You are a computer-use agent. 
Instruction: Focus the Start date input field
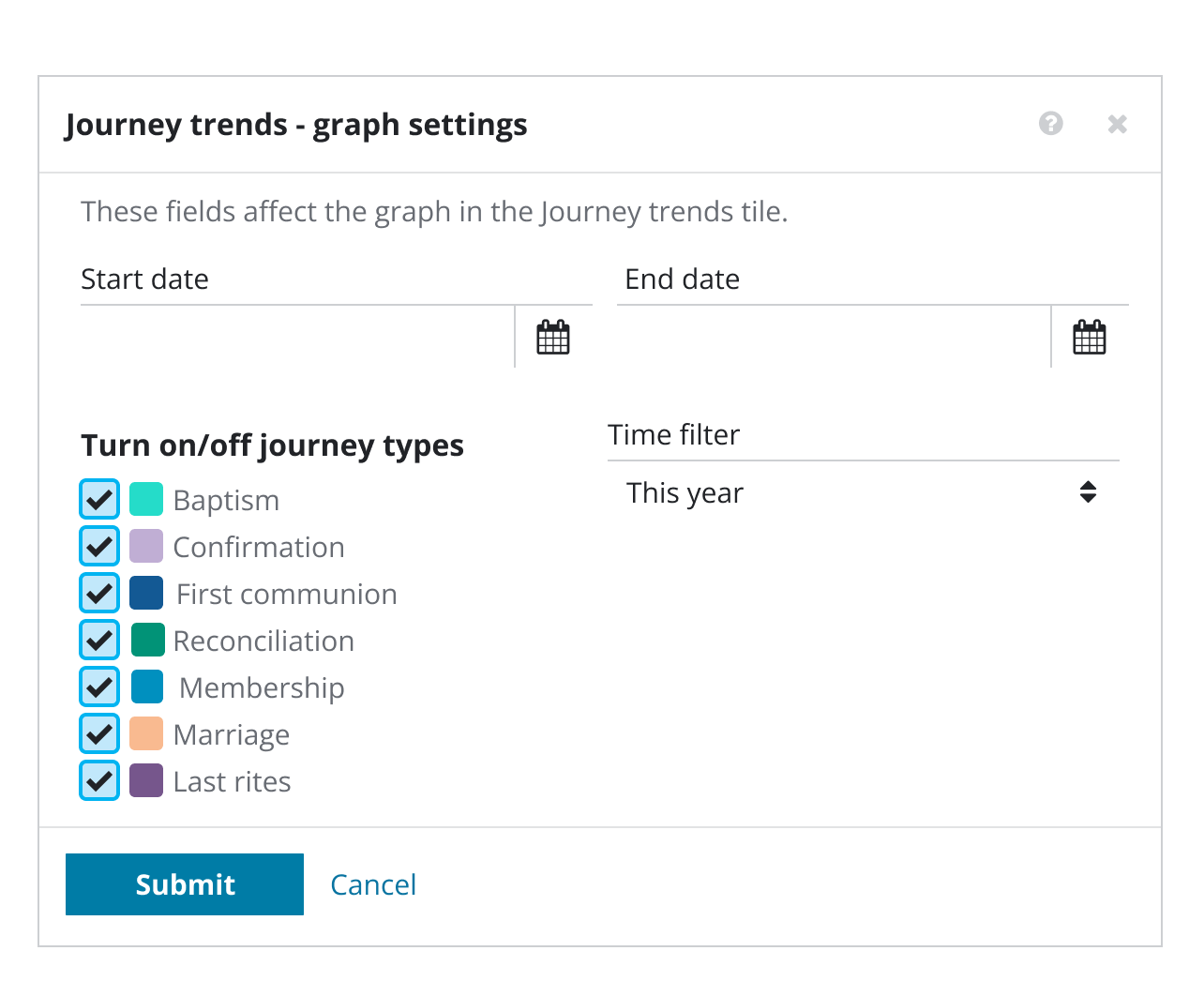[x=296, y=338]
